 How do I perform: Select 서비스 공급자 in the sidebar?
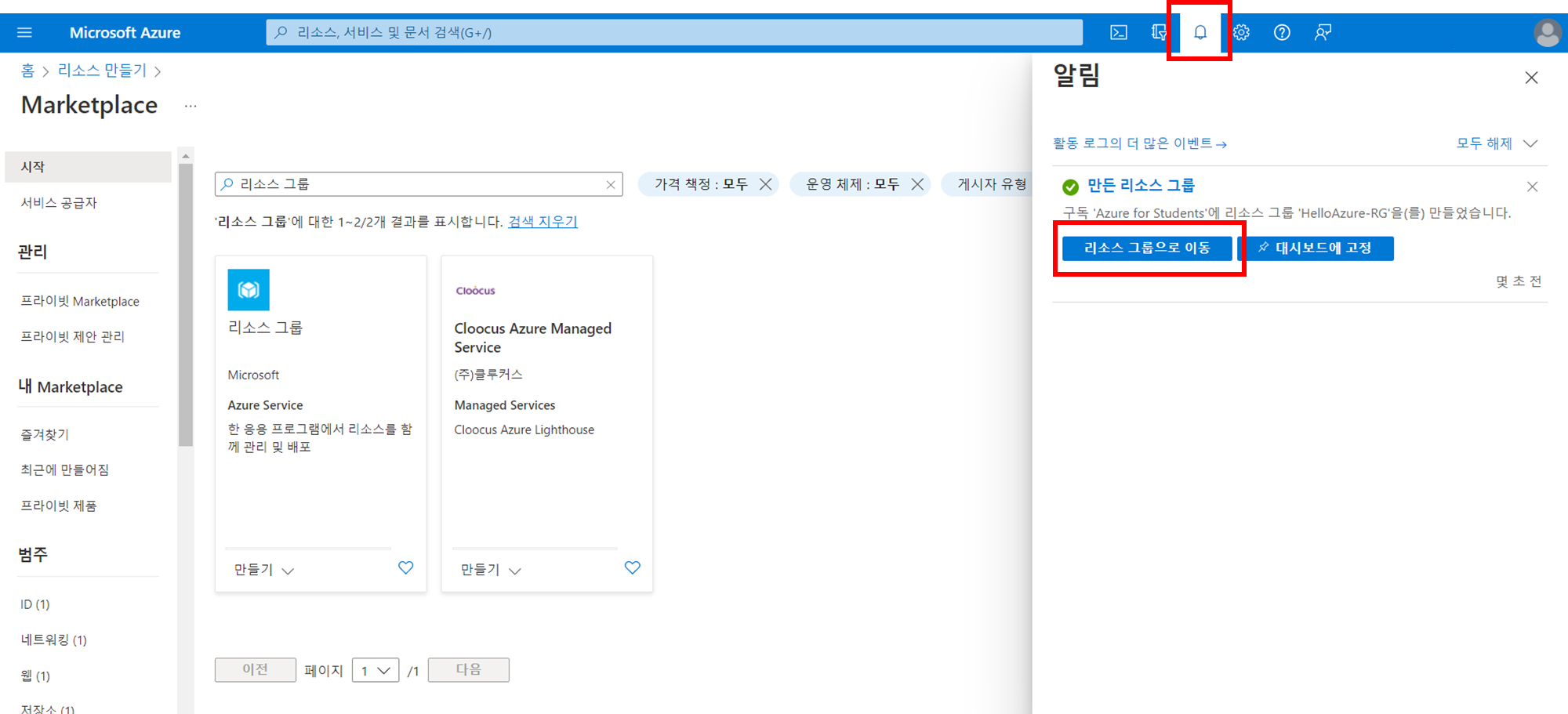(59, 203)
